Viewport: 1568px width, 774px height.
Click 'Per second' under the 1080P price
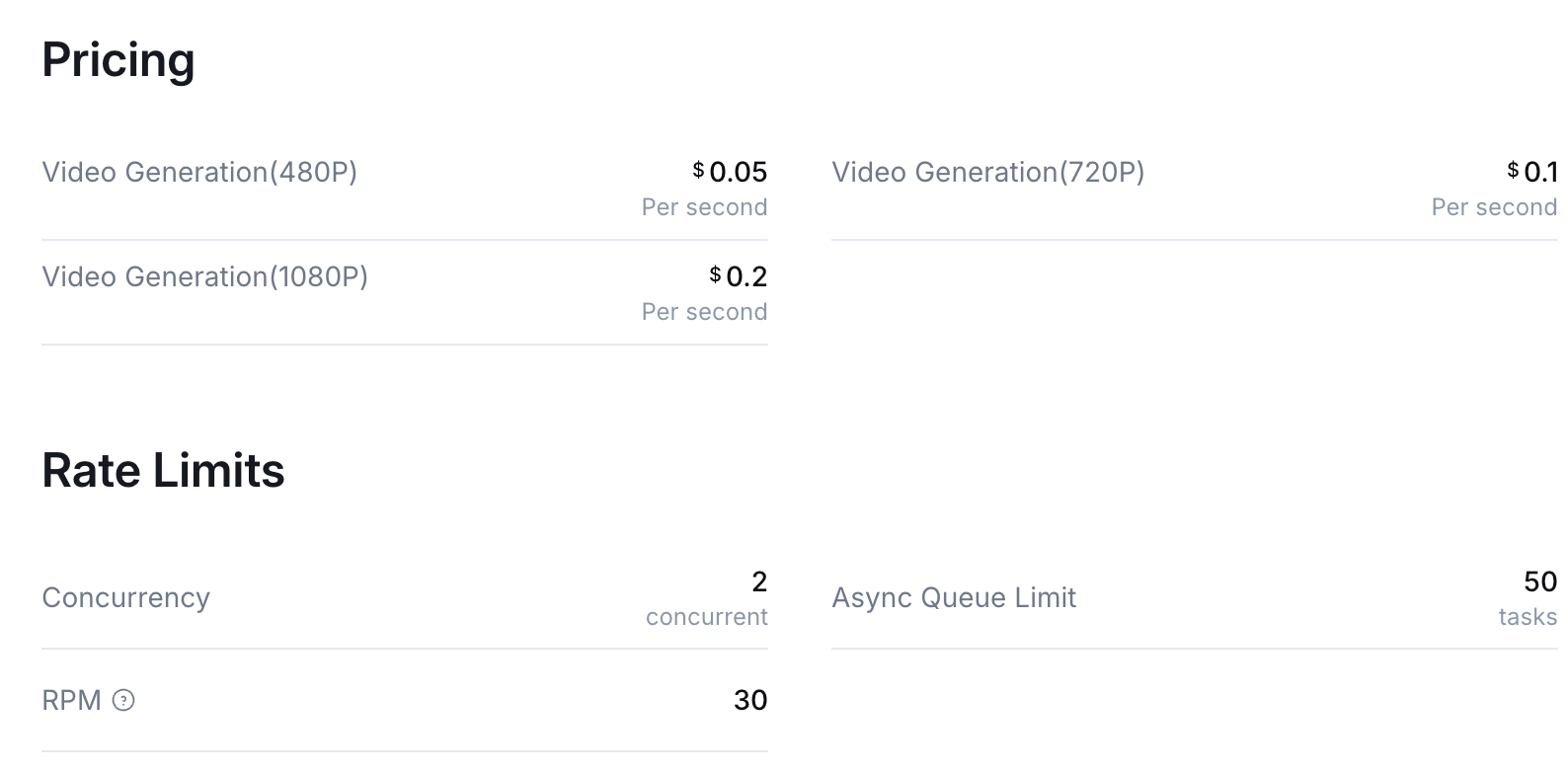click(x=704, y=312)
